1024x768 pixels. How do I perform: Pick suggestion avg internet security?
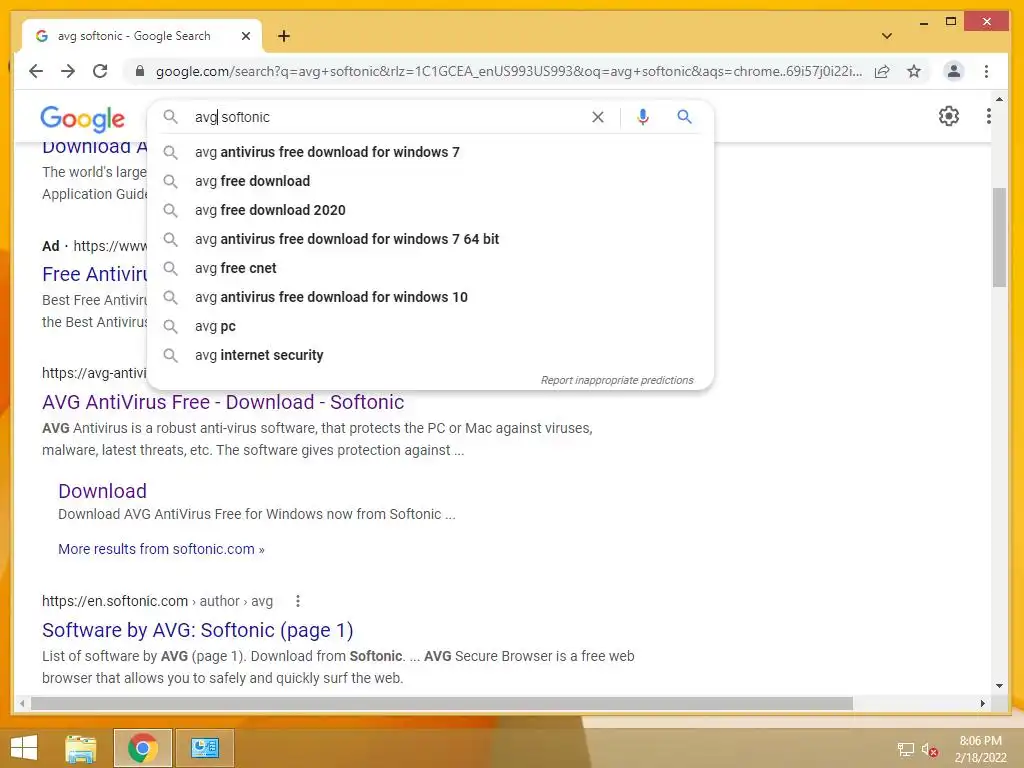point(431,355)
